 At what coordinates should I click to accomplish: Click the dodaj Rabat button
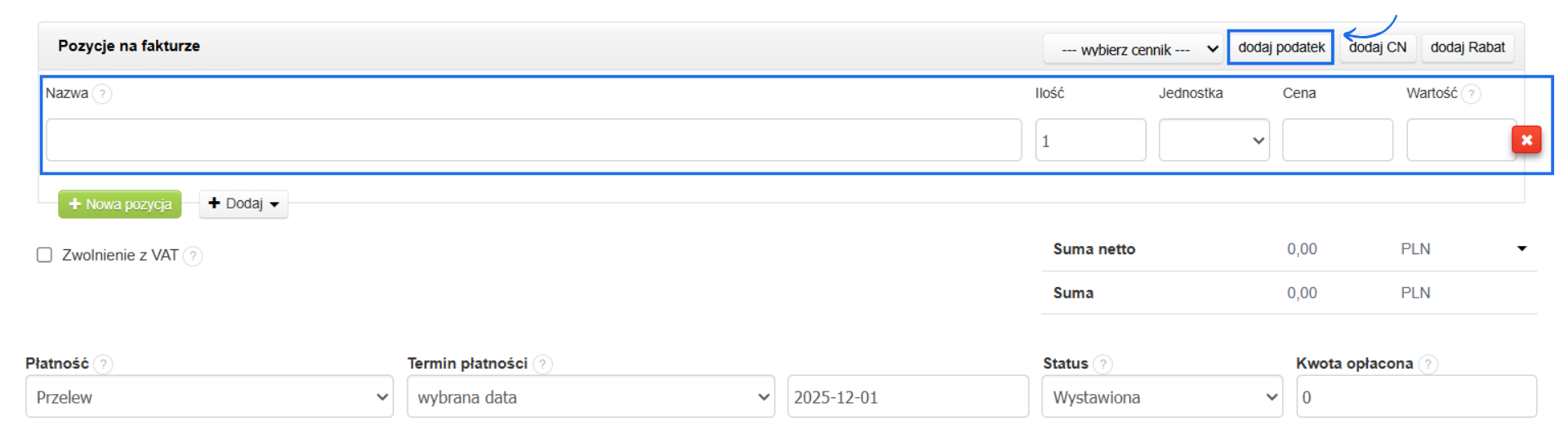(1467, 47)
